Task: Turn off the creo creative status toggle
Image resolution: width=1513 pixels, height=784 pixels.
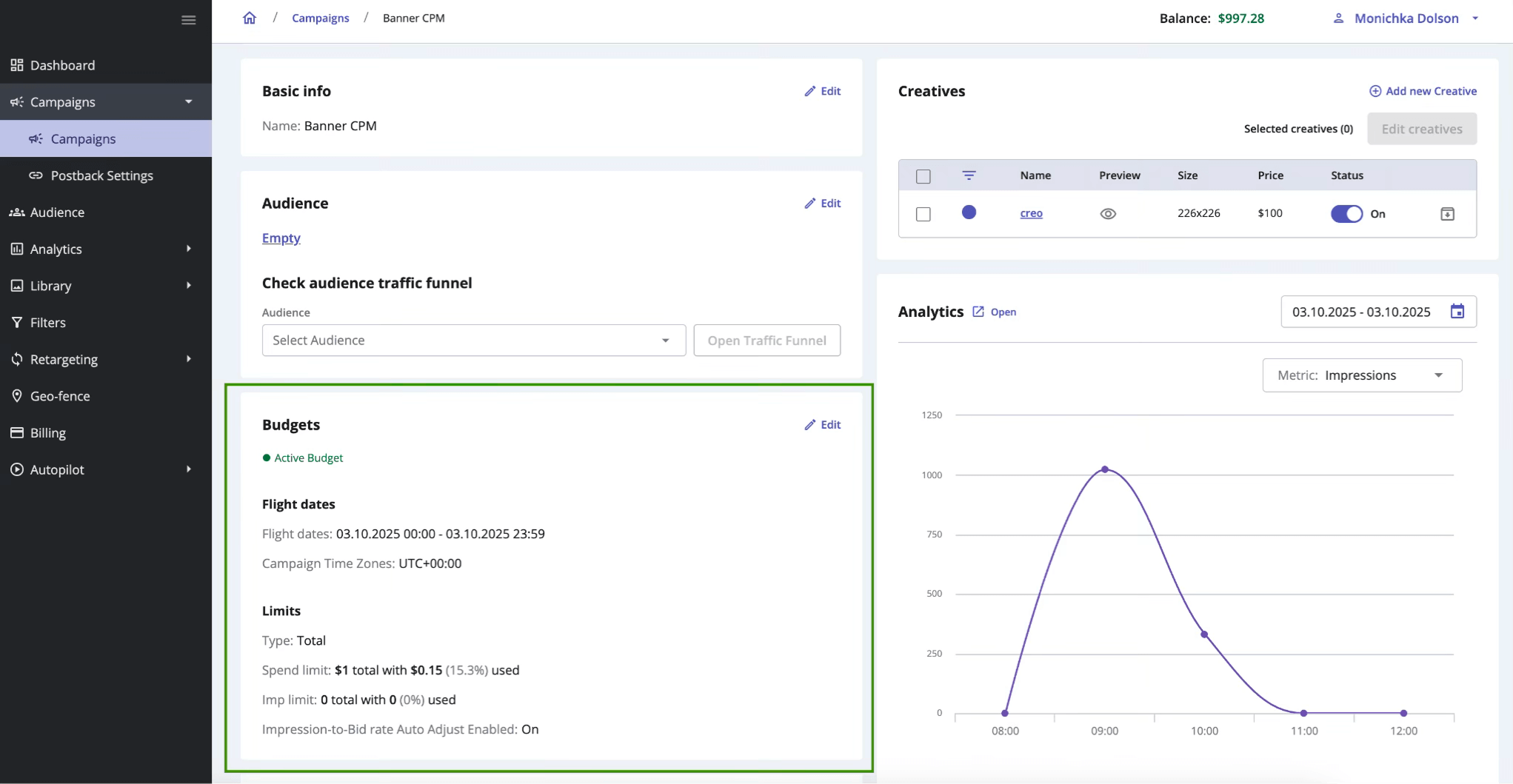Action: 1347,213
